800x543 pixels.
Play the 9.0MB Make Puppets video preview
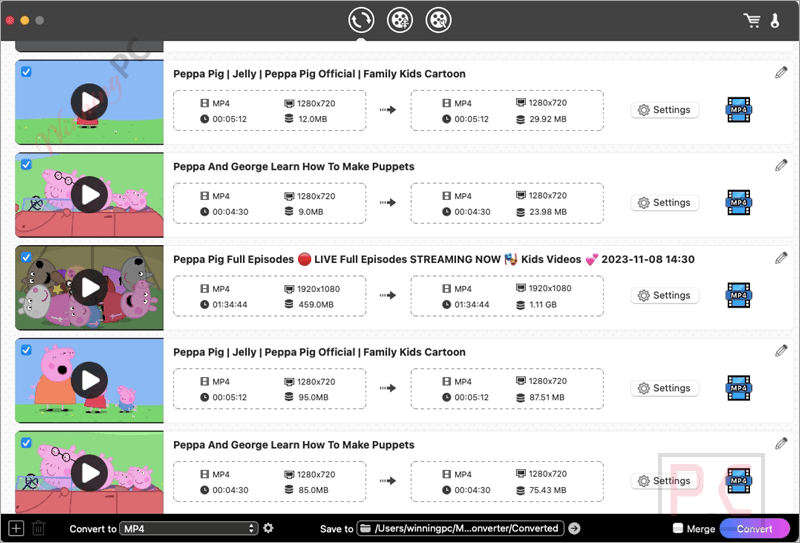89,194
